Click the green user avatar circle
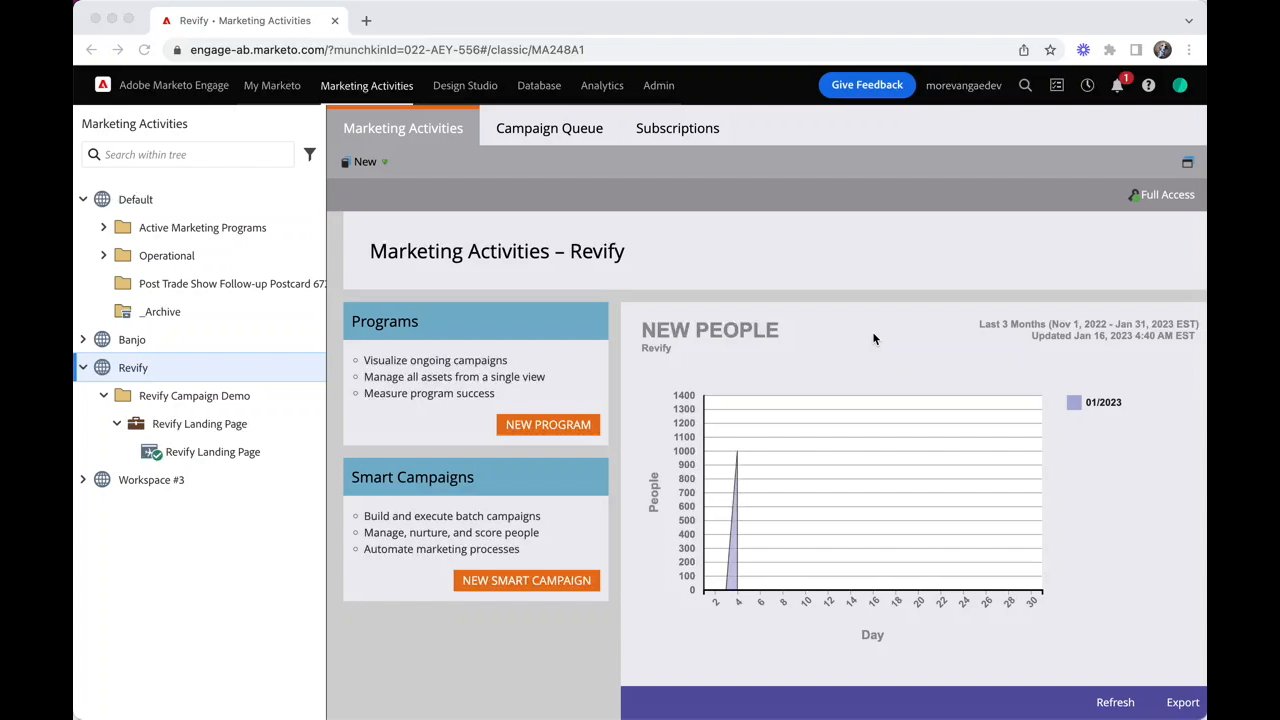This screenshot has height=720, width=1280. click(1180, 85)
